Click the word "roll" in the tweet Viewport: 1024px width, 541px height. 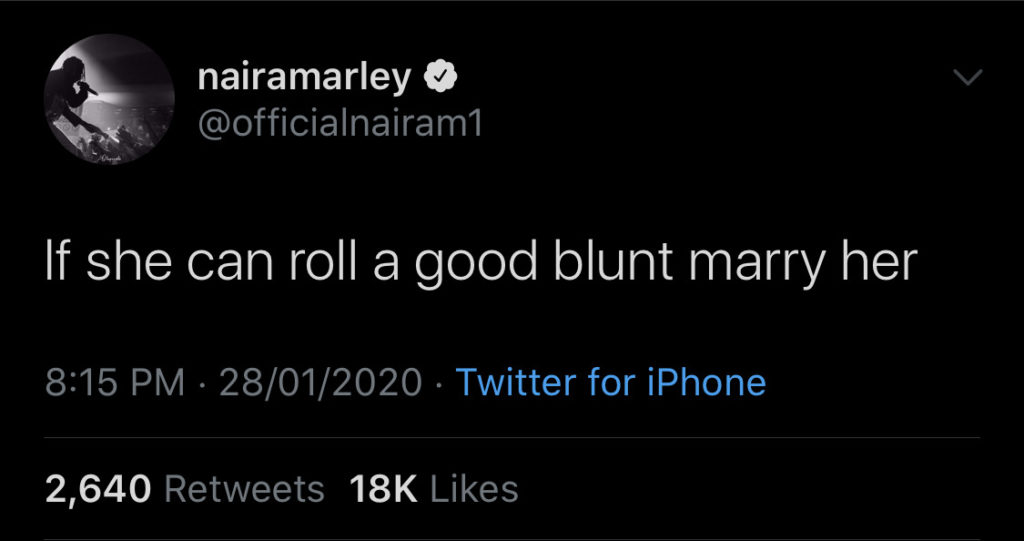pos(340,262)
